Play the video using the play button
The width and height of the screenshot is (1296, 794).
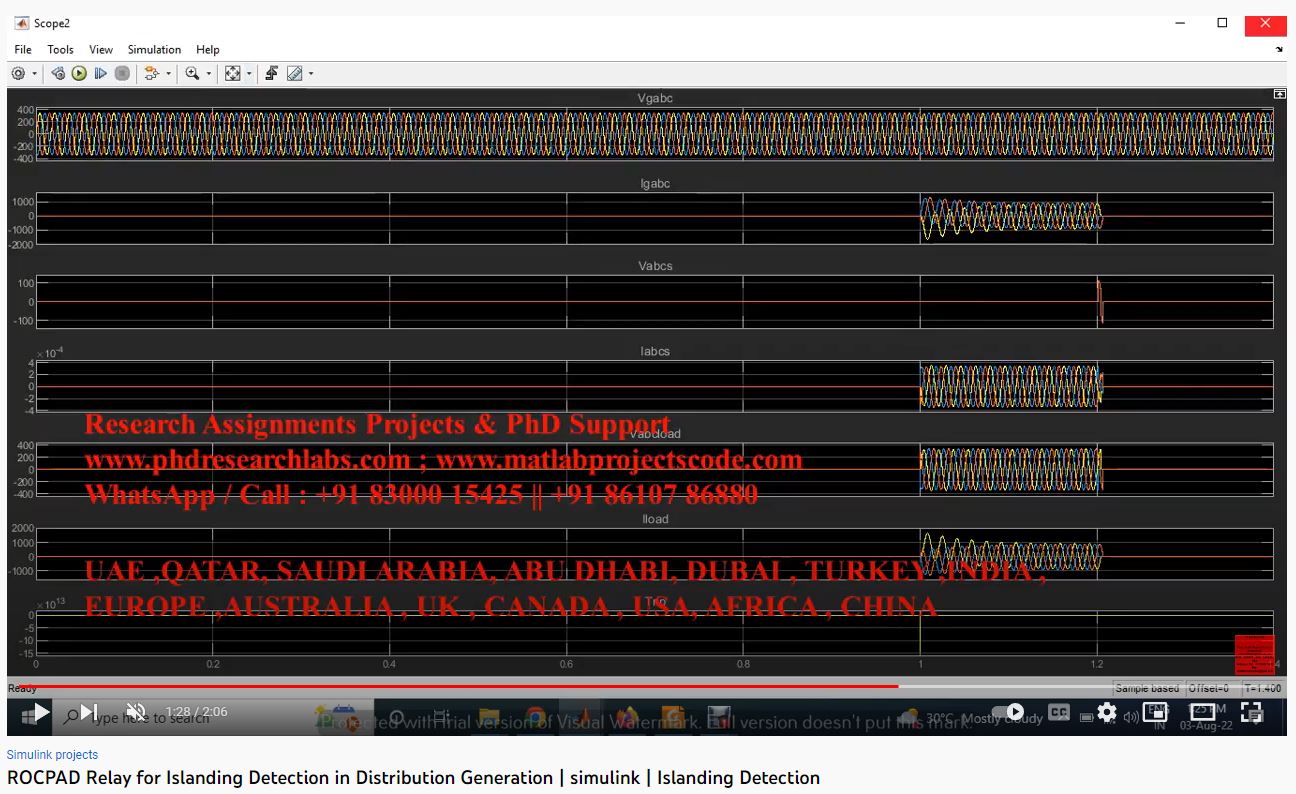(41, 712)
